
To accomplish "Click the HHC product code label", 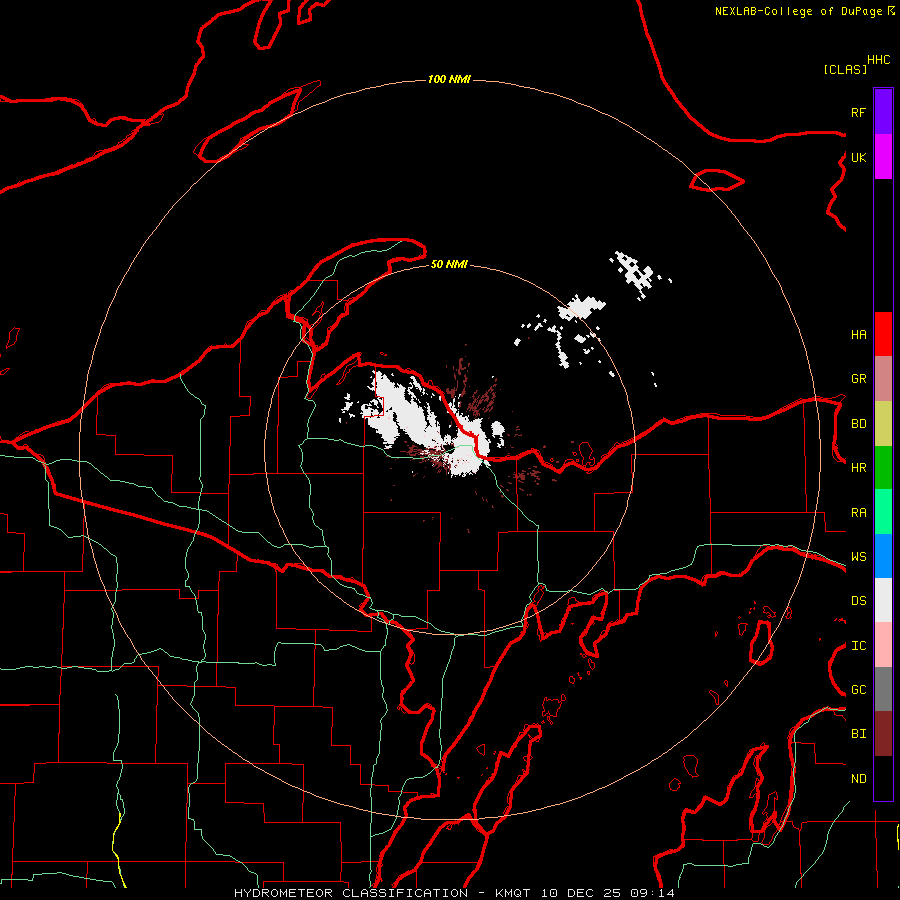I will (878, 60).
